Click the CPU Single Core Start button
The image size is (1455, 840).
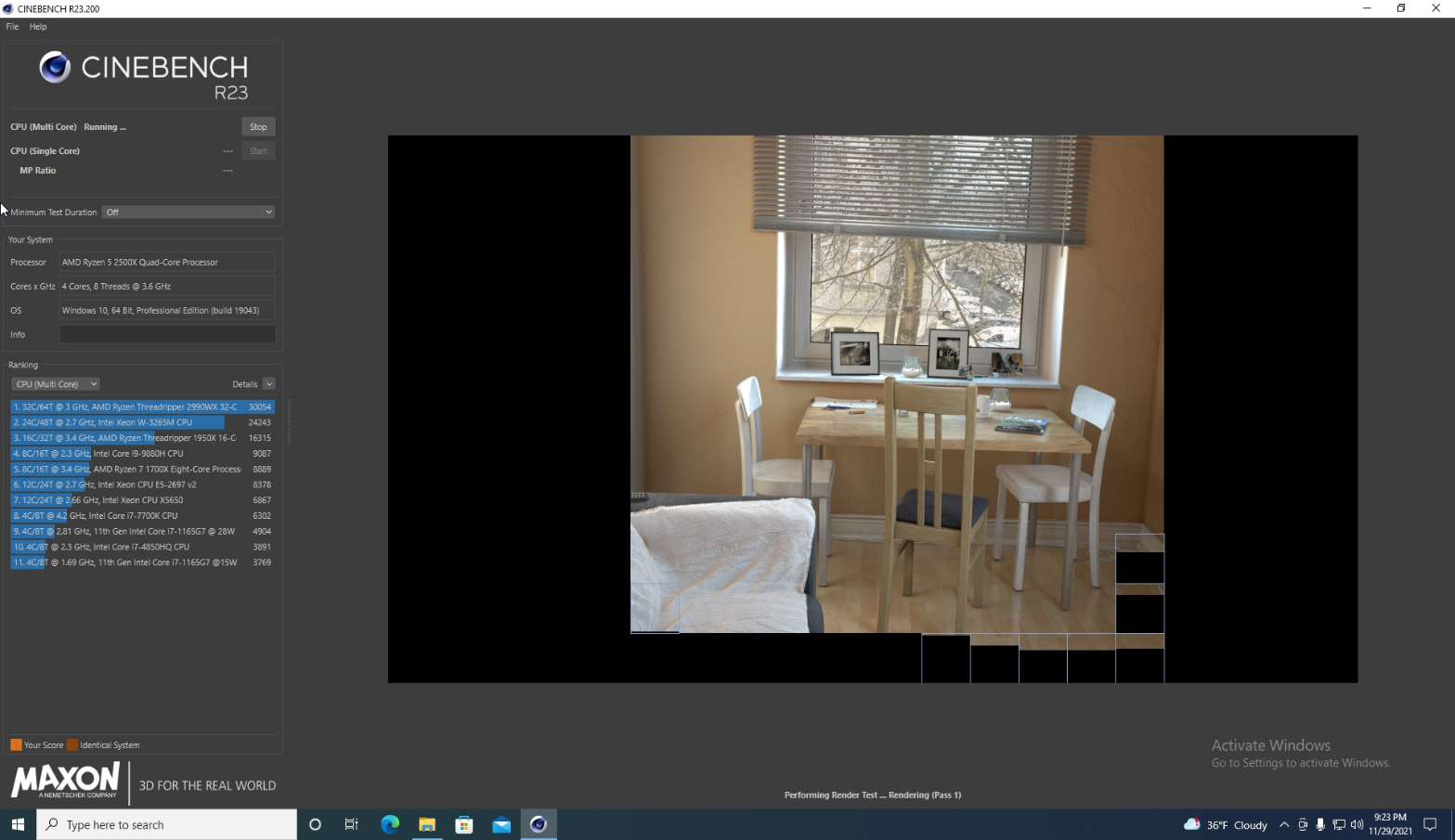pyautogui.click(x=258, y=151)
